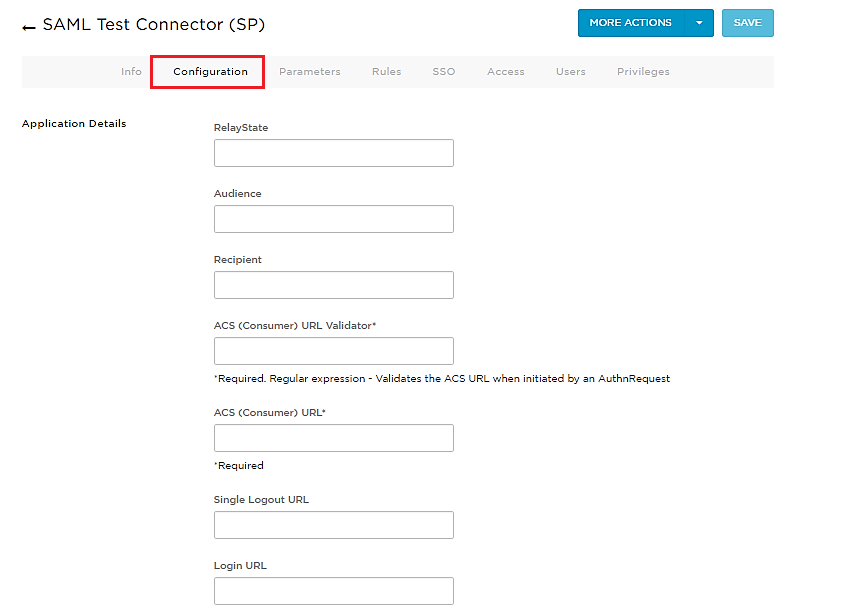The image size is (842, 614).
Task: Switch to the Info tab
Action: 130,71
